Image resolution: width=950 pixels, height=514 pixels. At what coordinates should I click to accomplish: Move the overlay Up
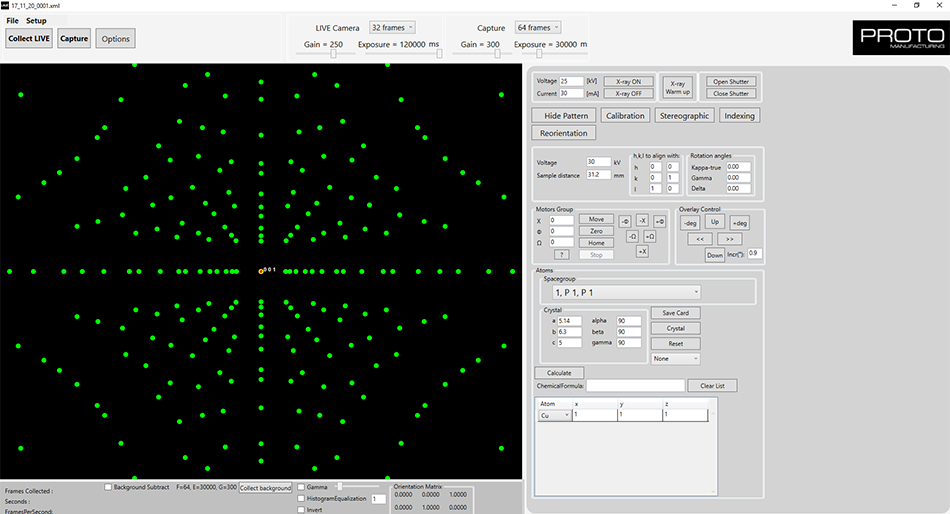[x=715, y=222]
